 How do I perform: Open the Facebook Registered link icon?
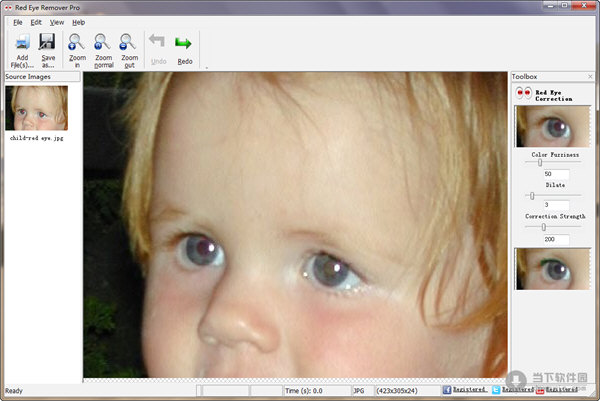(x=447, y=390)
